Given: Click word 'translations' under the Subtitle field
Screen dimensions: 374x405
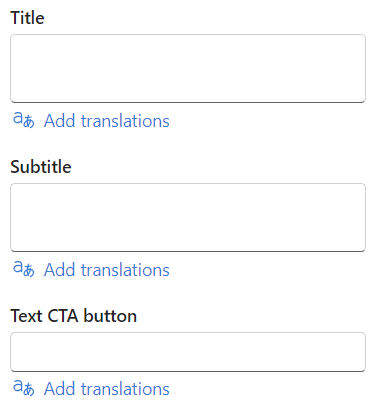Looking at the screenshot, I should click(125, 270).
